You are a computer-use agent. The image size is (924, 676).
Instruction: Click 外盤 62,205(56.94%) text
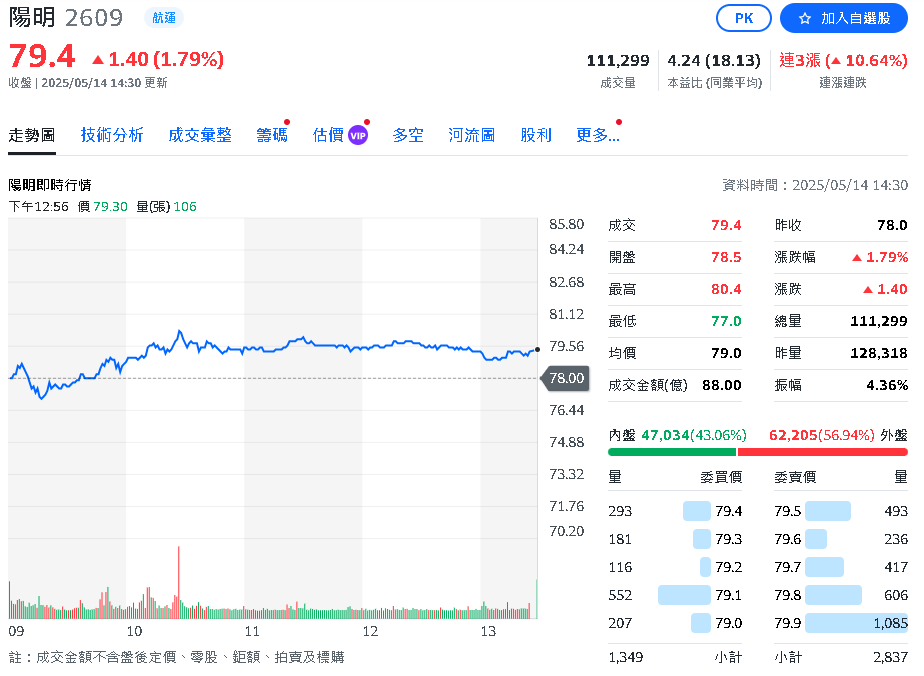[x=838, y=436]
